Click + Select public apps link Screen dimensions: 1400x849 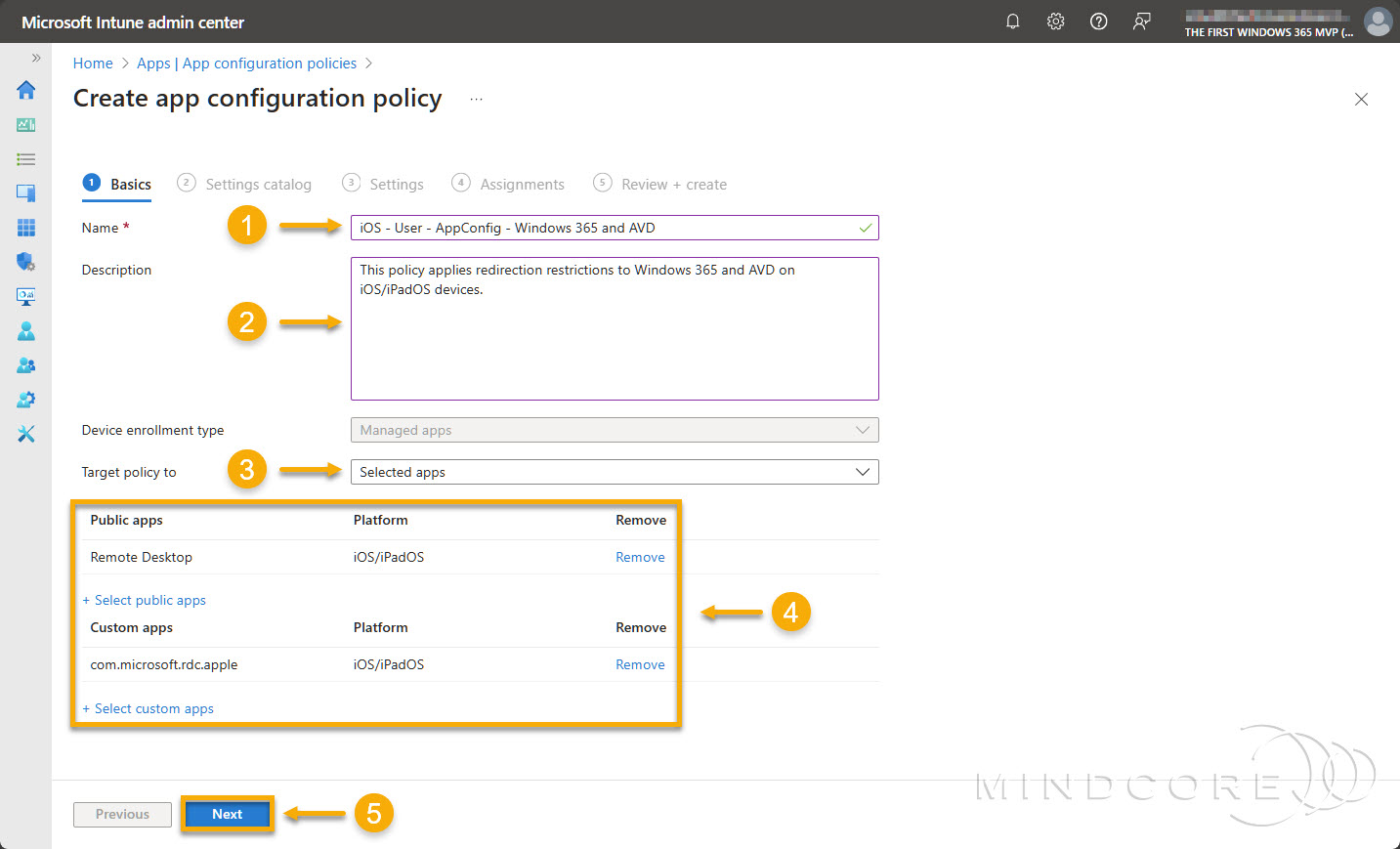tap(145, 600)
